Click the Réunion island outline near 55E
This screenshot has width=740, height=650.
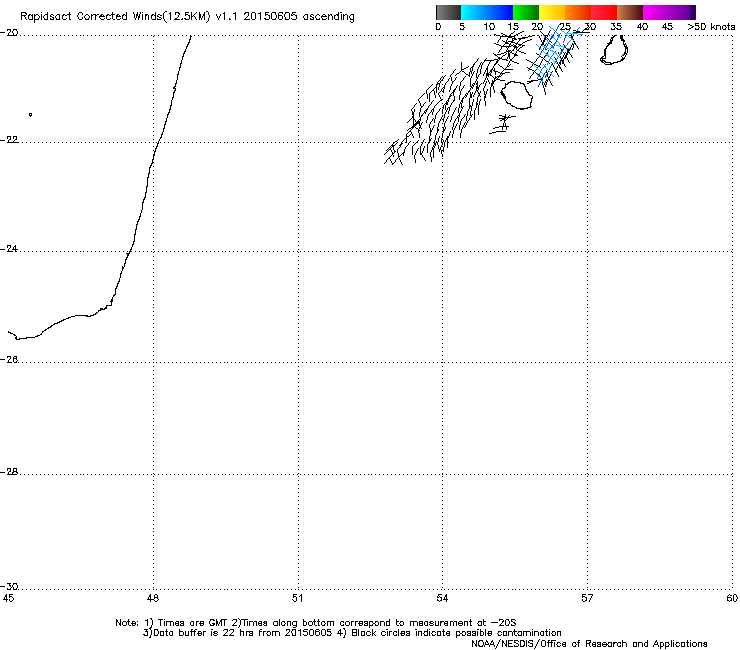[517, 95]
